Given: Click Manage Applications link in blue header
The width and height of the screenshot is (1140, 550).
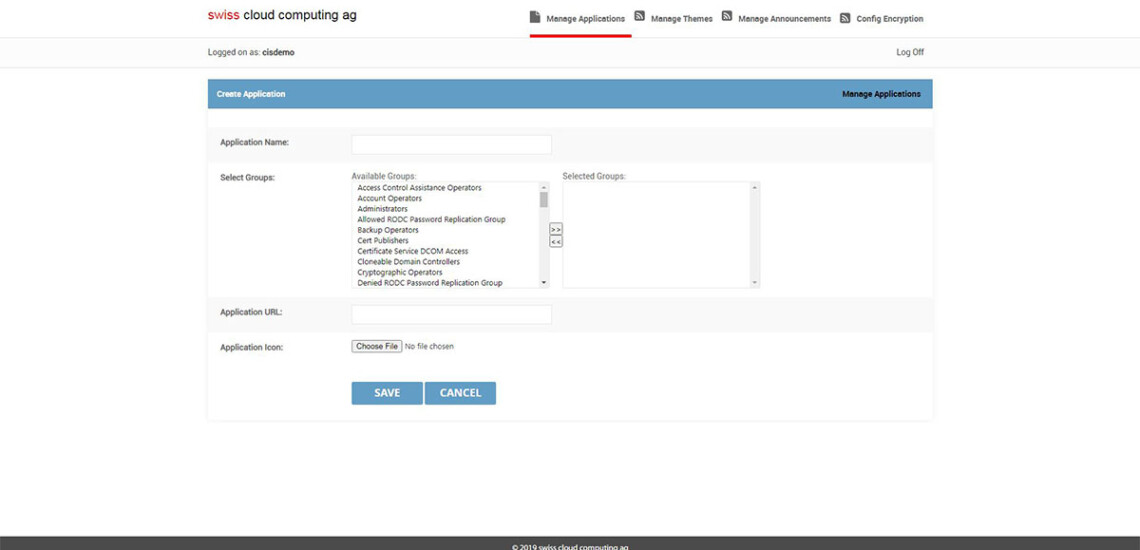Looking at the screenshot, I should point(881,94).
